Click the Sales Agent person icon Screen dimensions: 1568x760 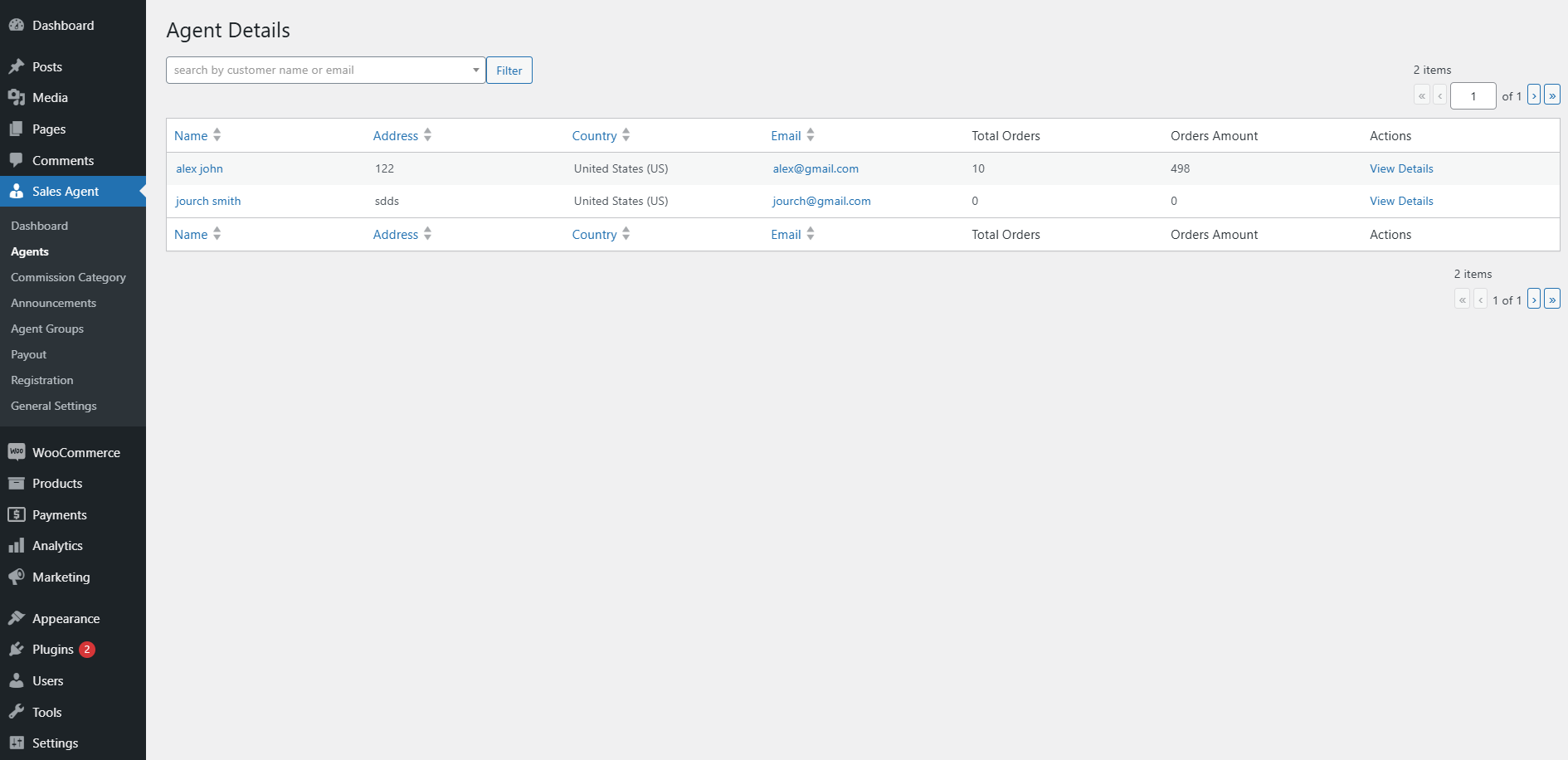tap(17, 192)
